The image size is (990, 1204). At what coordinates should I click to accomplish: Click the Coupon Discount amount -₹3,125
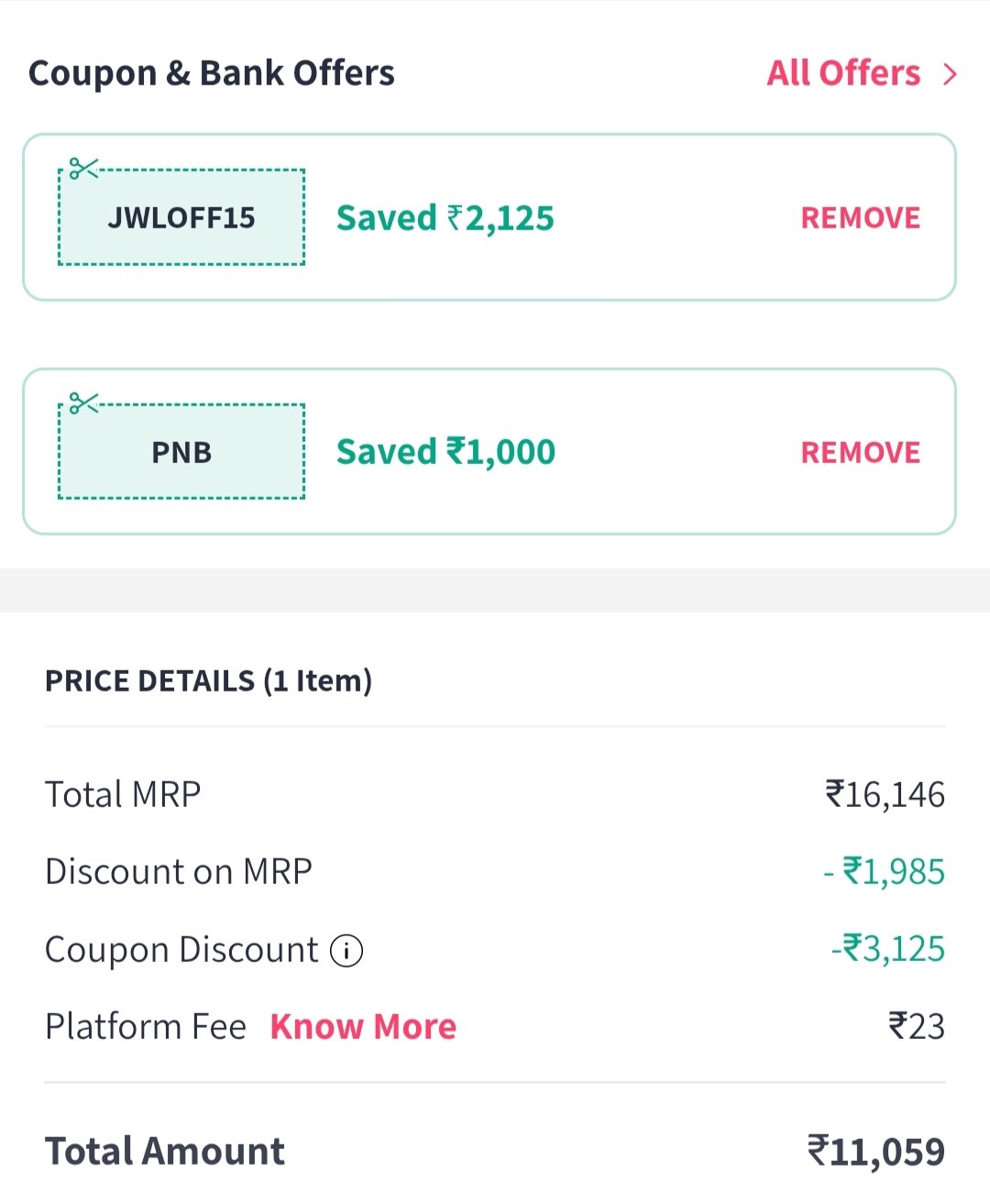[887, 949]
